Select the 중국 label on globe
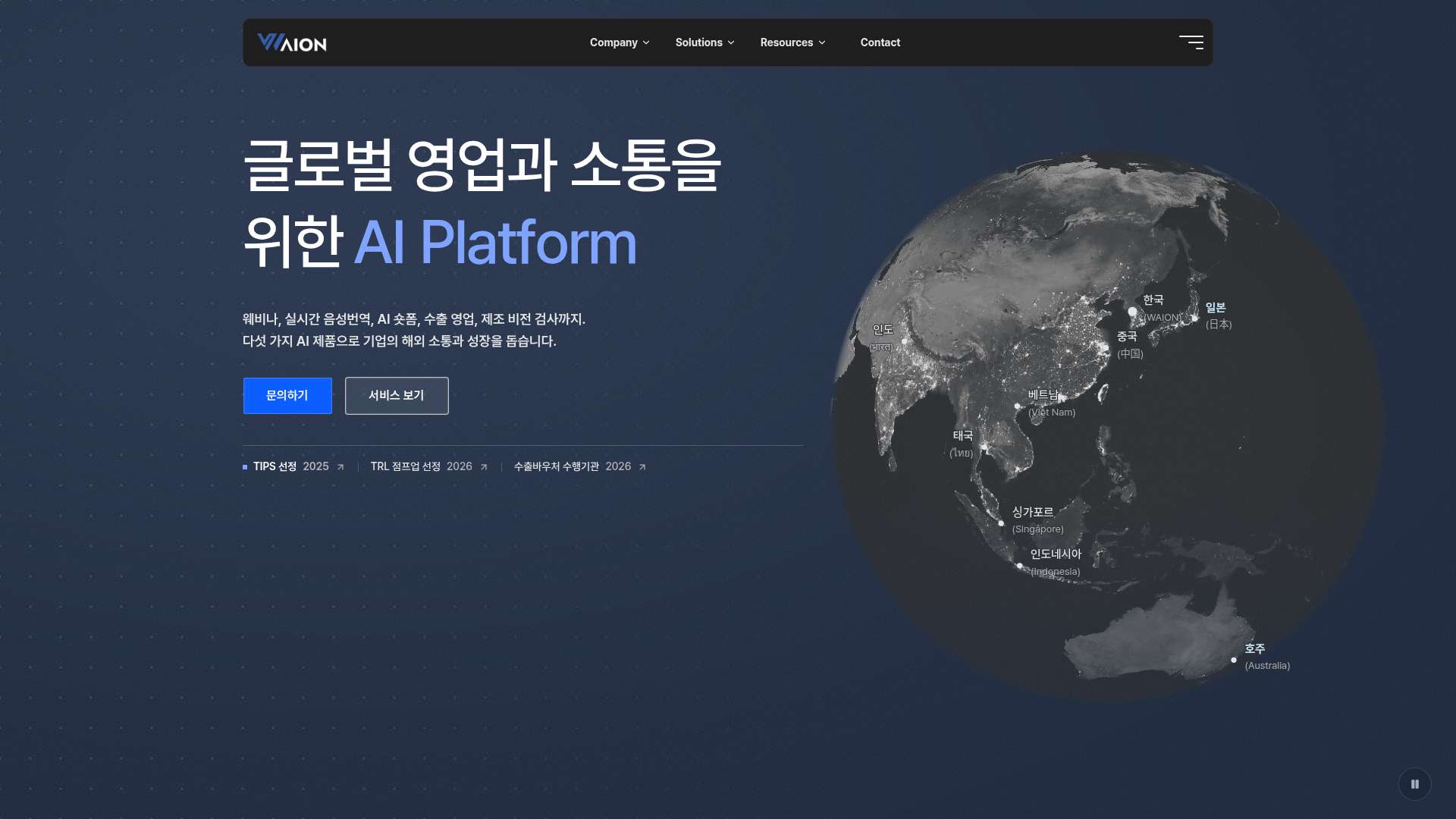The image size is (1456, 819). (x=1129, y=344)
